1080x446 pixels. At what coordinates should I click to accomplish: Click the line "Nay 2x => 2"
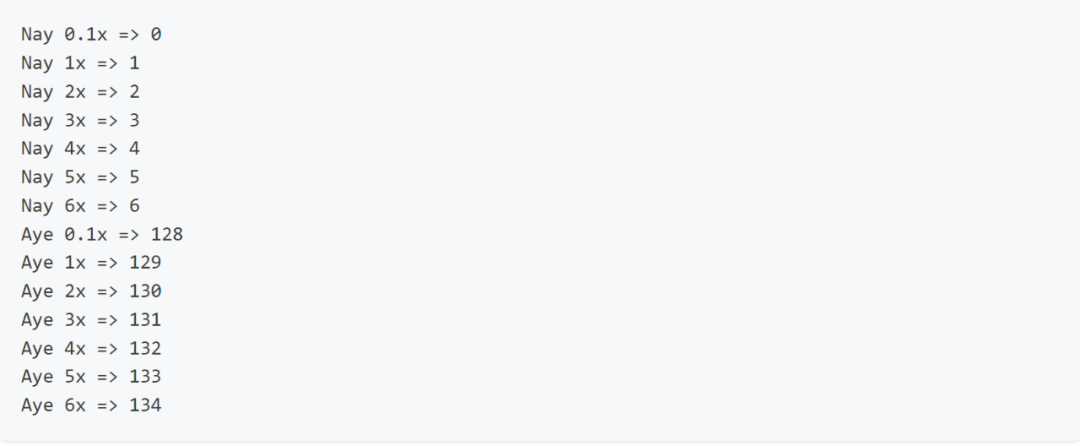coord(80,92)
